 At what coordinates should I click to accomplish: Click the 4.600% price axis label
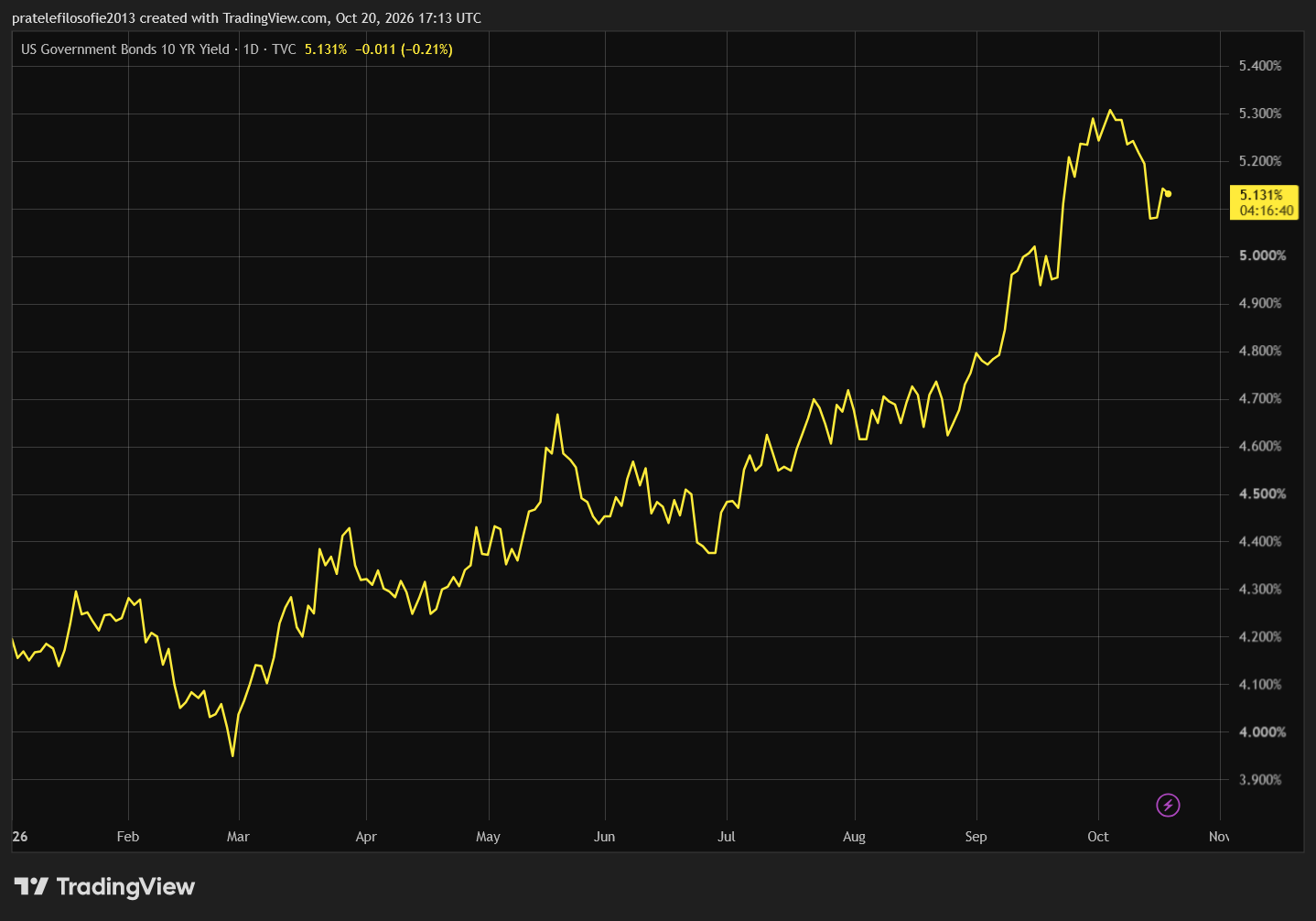pos(1260,446)
